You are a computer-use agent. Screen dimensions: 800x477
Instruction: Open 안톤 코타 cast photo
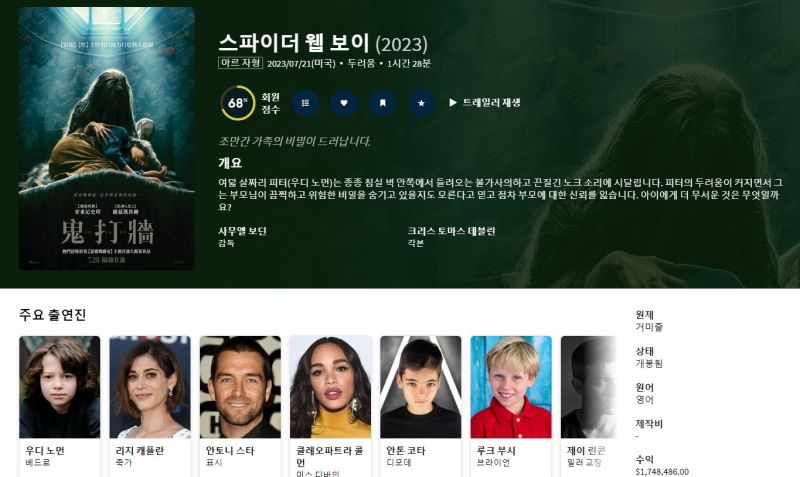coord(420,387)
